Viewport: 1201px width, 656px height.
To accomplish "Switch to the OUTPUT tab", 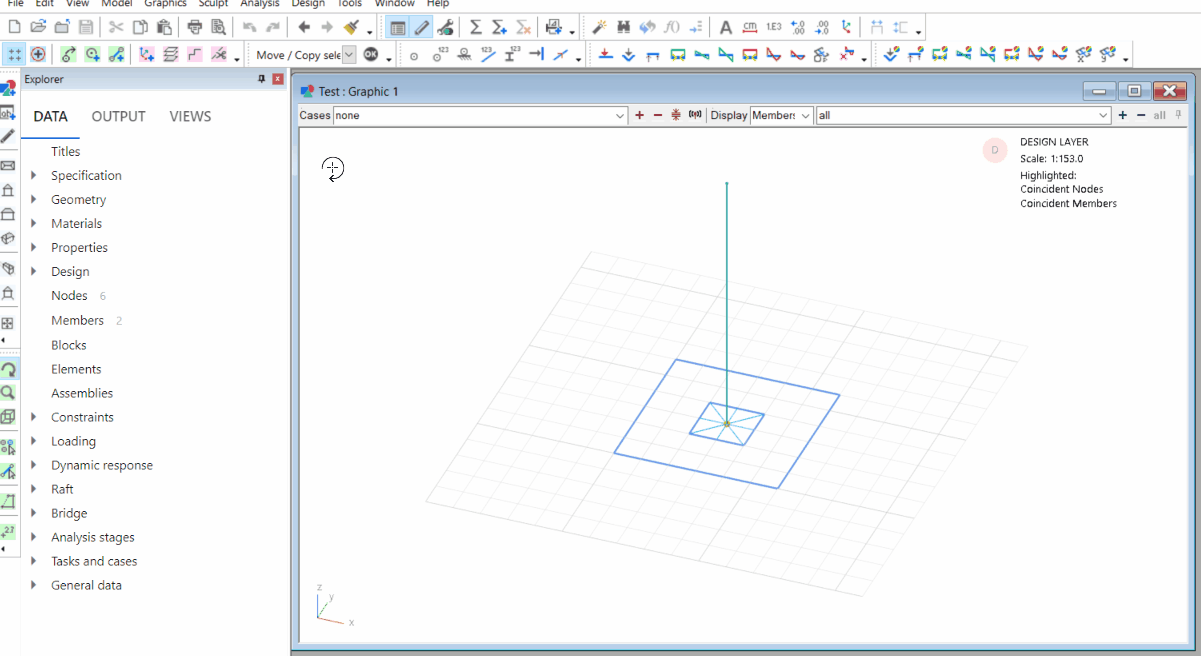I will click(118, 117).
